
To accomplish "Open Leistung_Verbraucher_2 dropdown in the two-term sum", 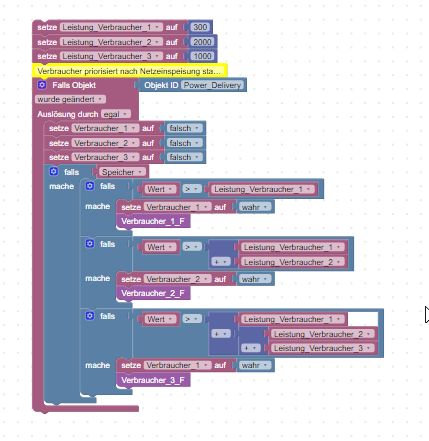I will point(293,262).
